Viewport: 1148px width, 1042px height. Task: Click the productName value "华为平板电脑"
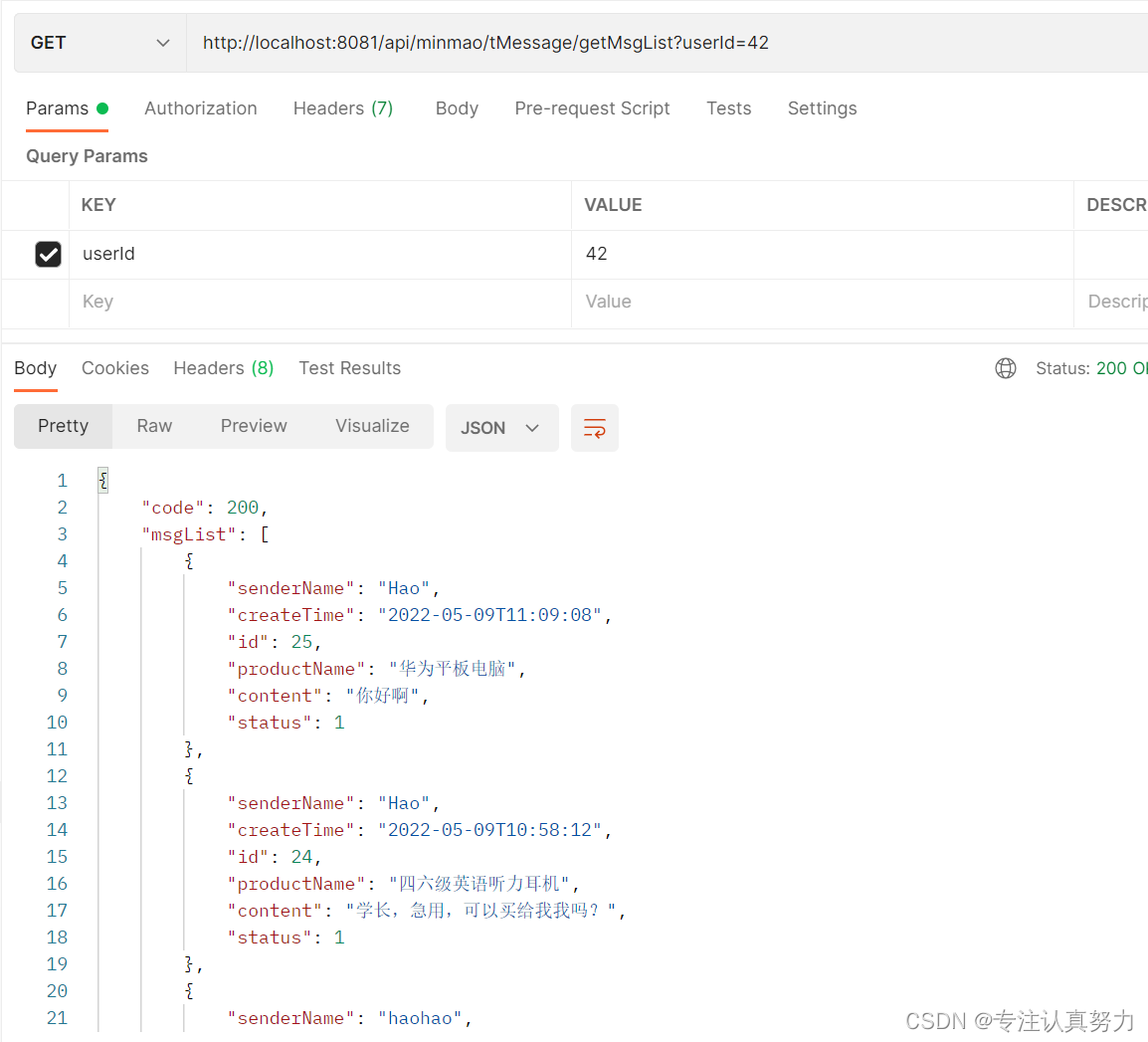pos(453,669)
